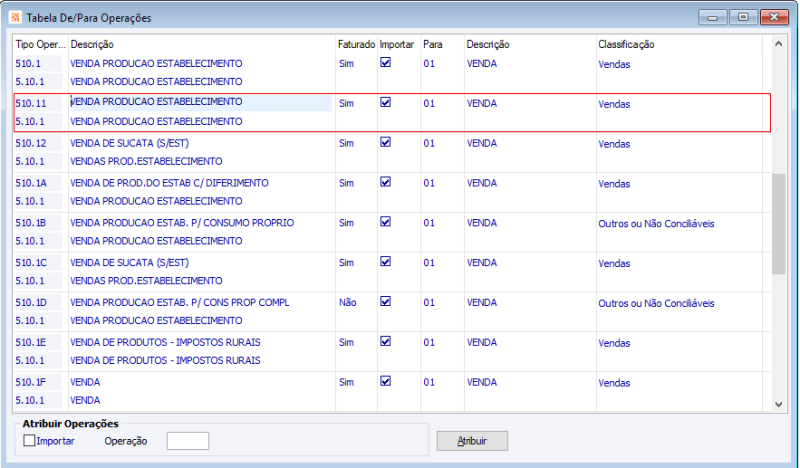
Task: Click description VENDA DE SUCATA (S/EST) in 510.12 row
Action: tap(129, 143)
